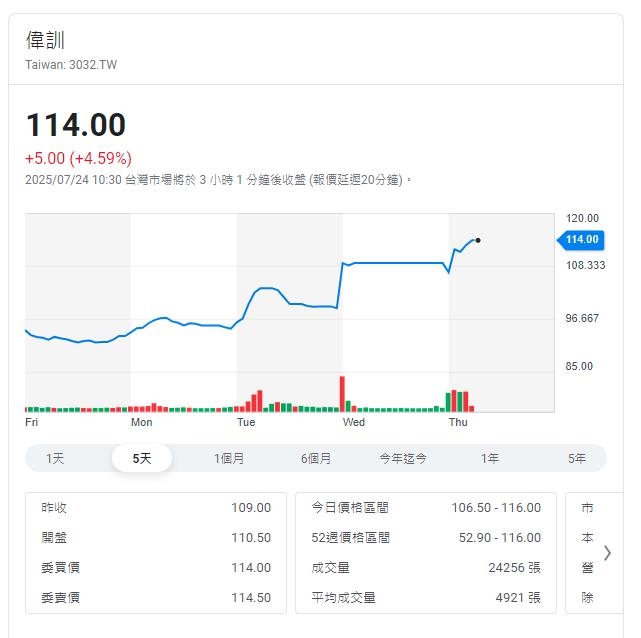
Task: Click the +5.00 (+4.59%) price change
Action: pos(78,158)
